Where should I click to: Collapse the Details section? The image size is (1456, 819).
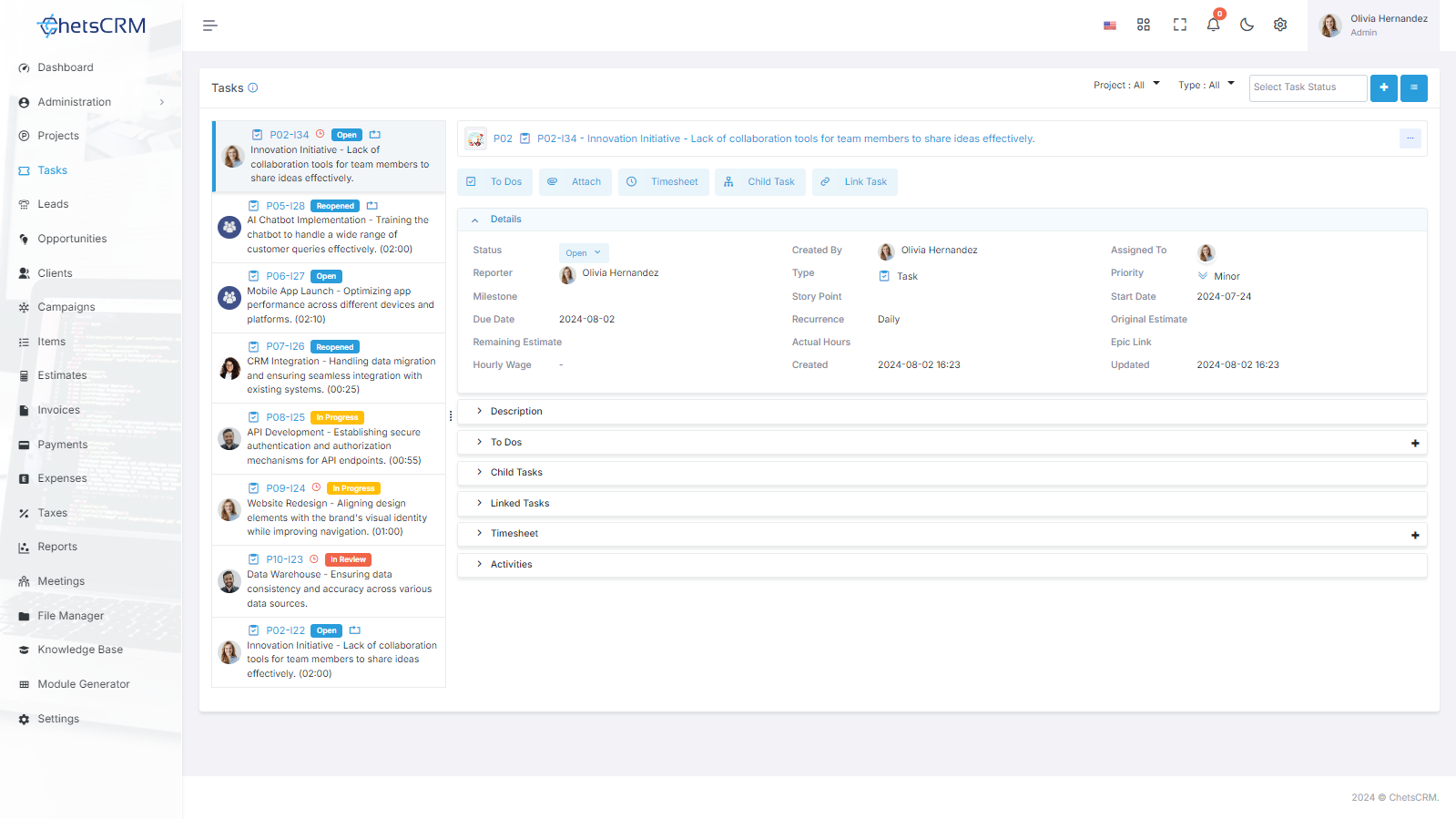point(942,220)
